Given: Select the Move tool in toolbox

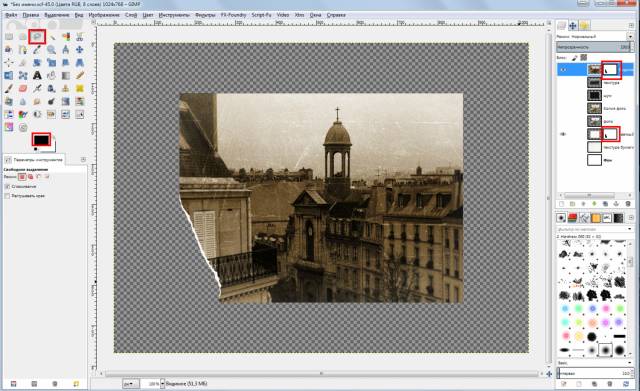Looking at the screenshot, I should click(x=80, y=50).
